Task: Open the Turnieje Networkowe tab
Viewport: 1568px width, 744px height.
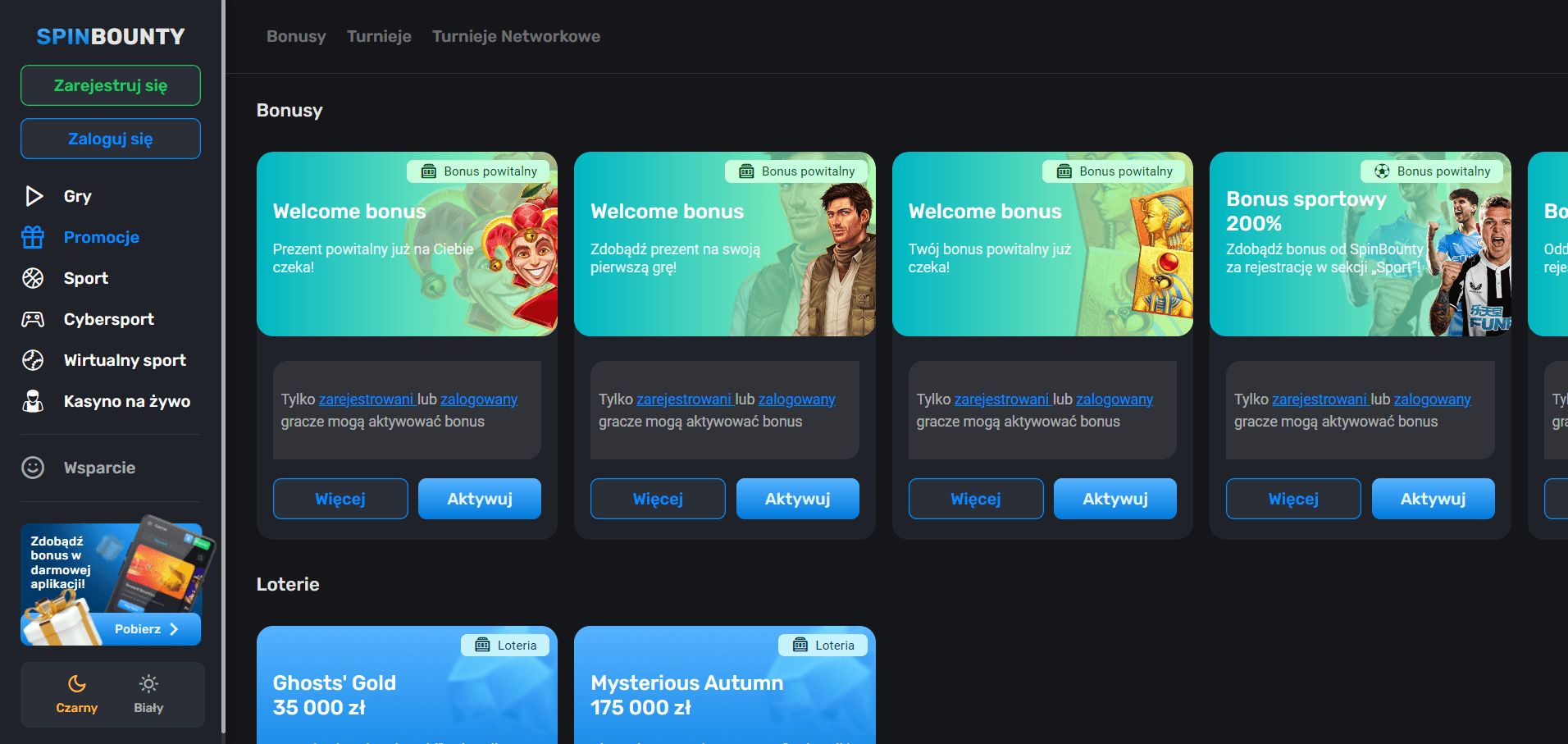Action: (x=516, y=36)
